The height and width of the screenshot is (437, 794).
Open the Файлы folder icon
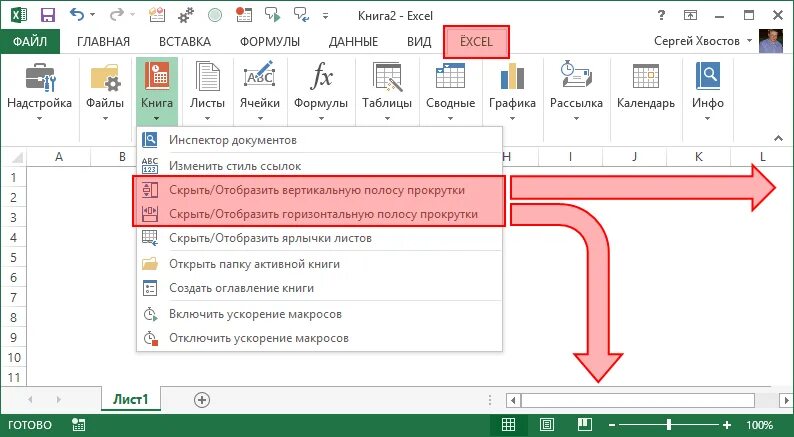(x=105, y=77)
